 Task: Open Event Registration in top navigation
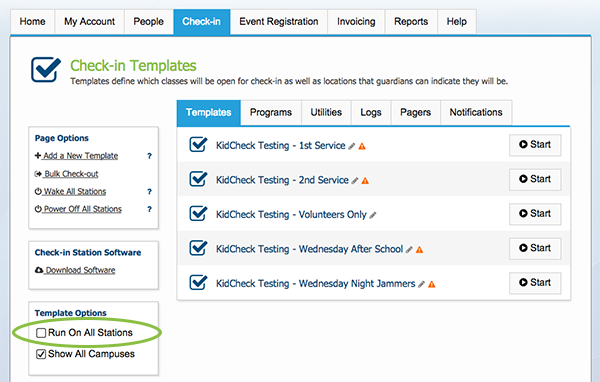point(279,22)
